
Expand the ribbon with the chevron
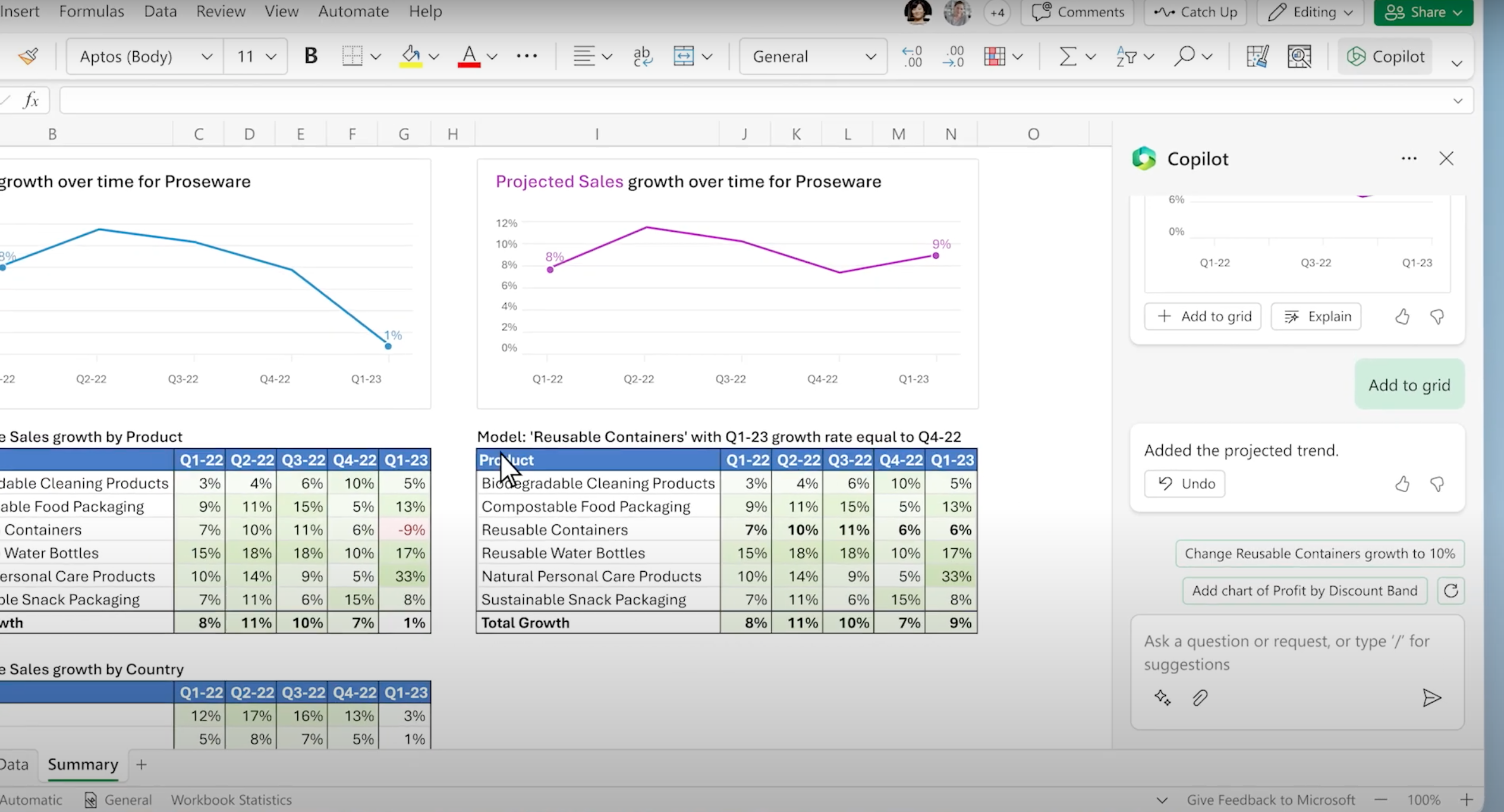pyautogui.click(x=1456, y=64)
